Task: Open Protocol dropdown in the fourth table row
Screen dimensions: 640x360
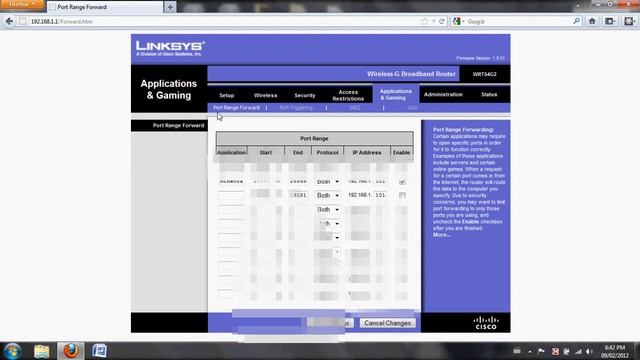Action: tap(328, 209)
